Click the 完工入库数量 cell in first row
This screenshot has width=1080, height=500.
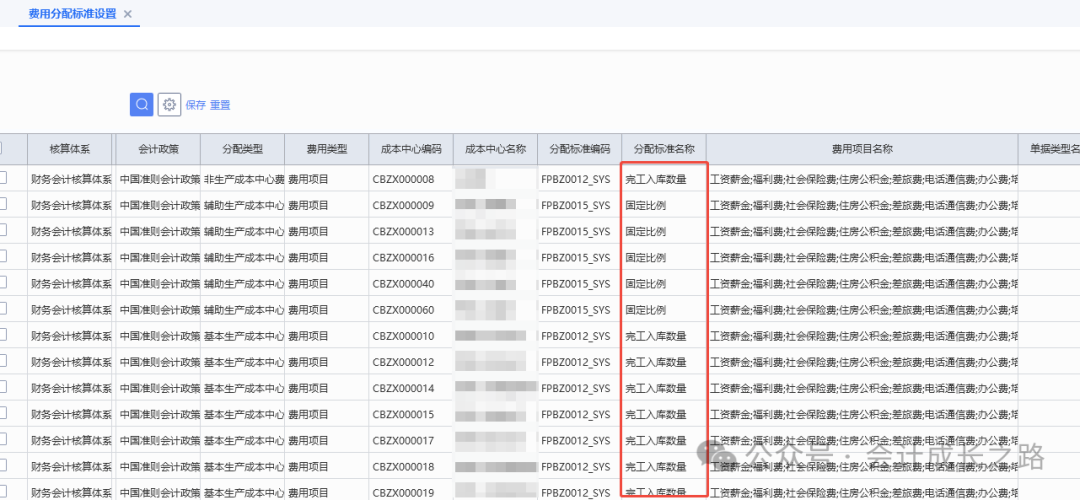656,179
